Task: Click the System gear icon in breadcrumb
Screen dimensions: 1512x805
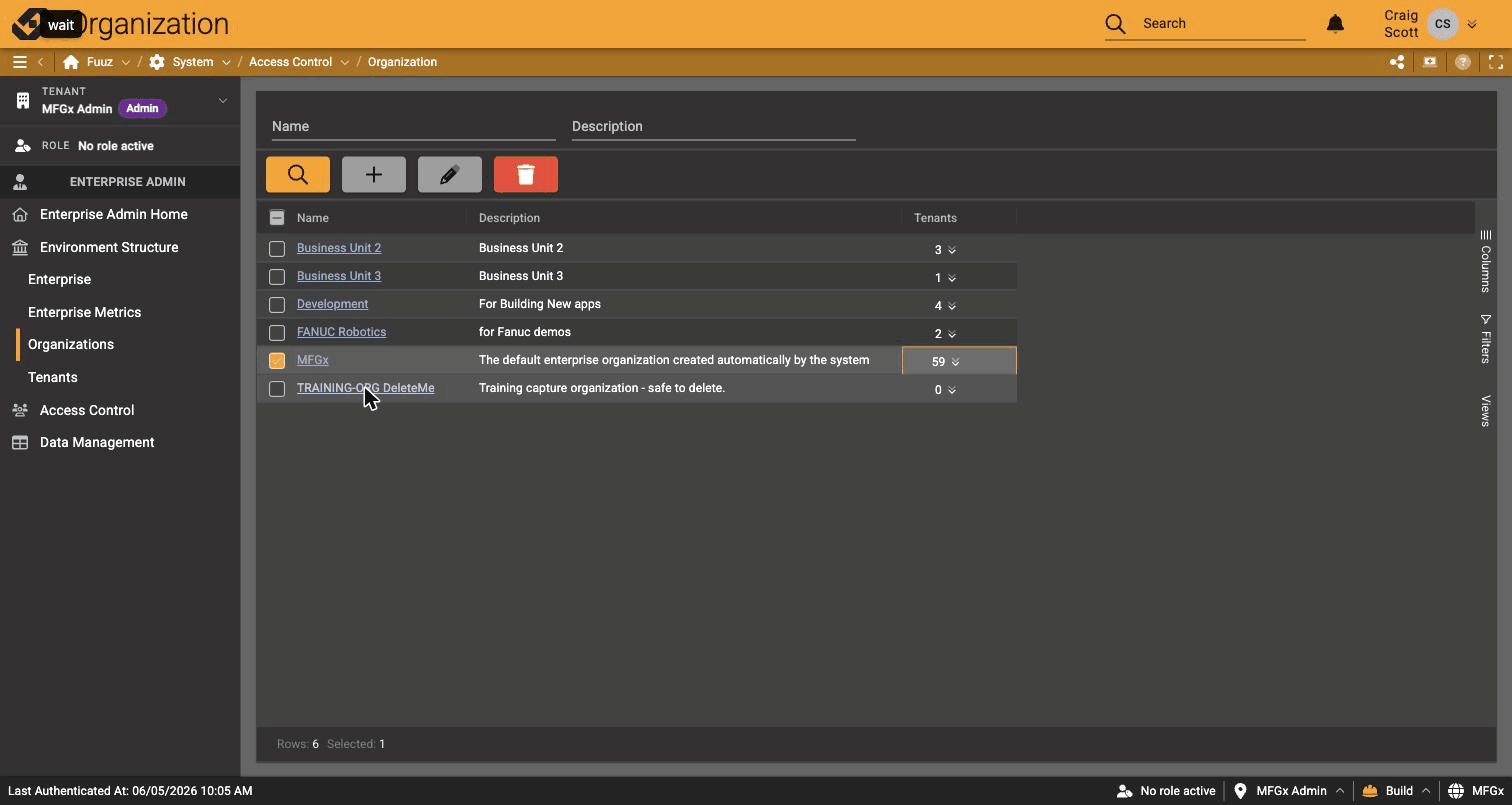Action: tap(157, 62)
